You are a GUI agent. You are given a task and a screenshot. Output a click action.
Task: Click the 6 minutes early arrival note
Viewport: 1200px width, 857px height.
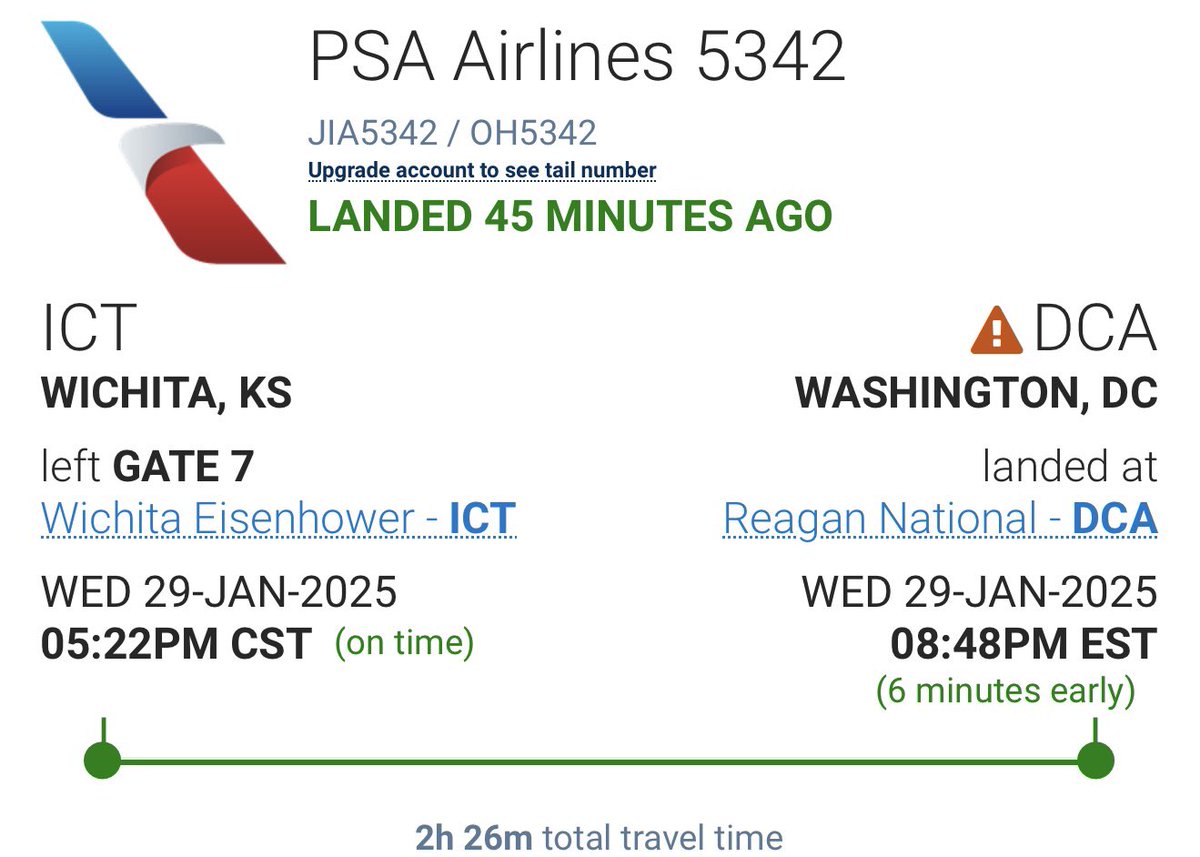point(1005,690)
